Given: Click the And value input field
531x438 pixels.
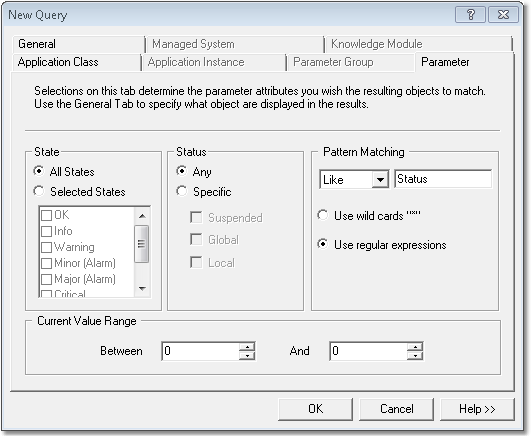Looking at the screenshot, I should pos(368,351).
